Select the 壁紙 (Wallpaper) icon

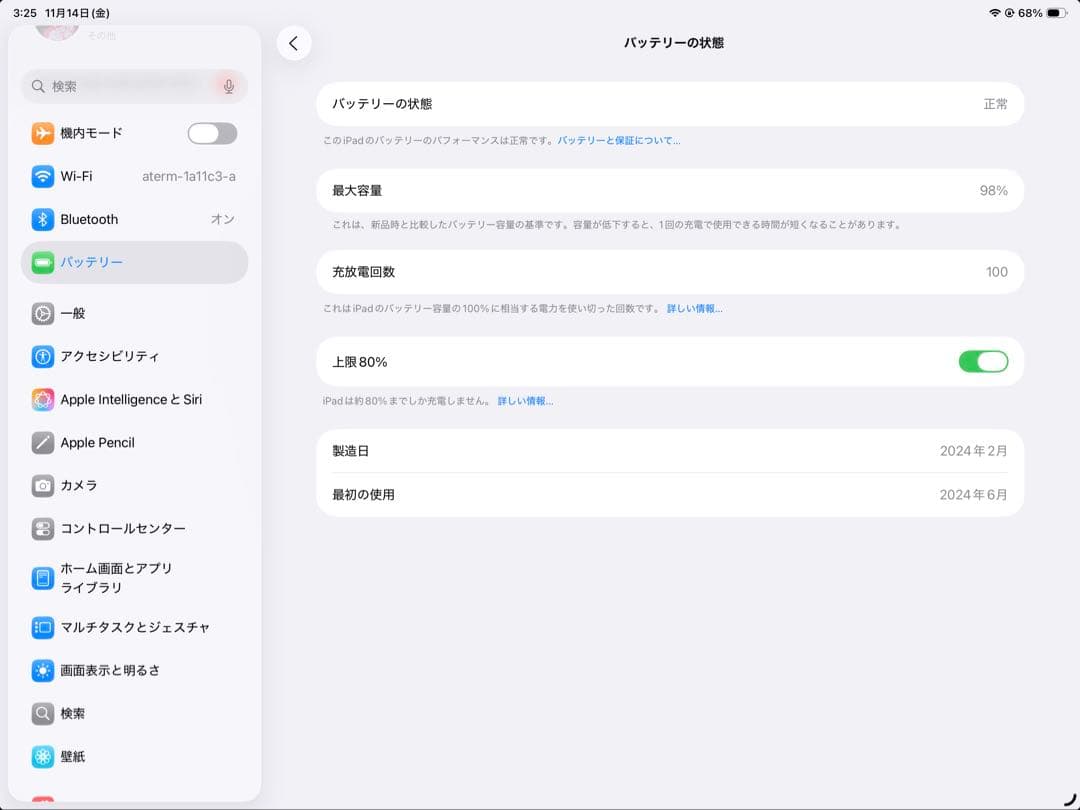(x=42, y=757)
